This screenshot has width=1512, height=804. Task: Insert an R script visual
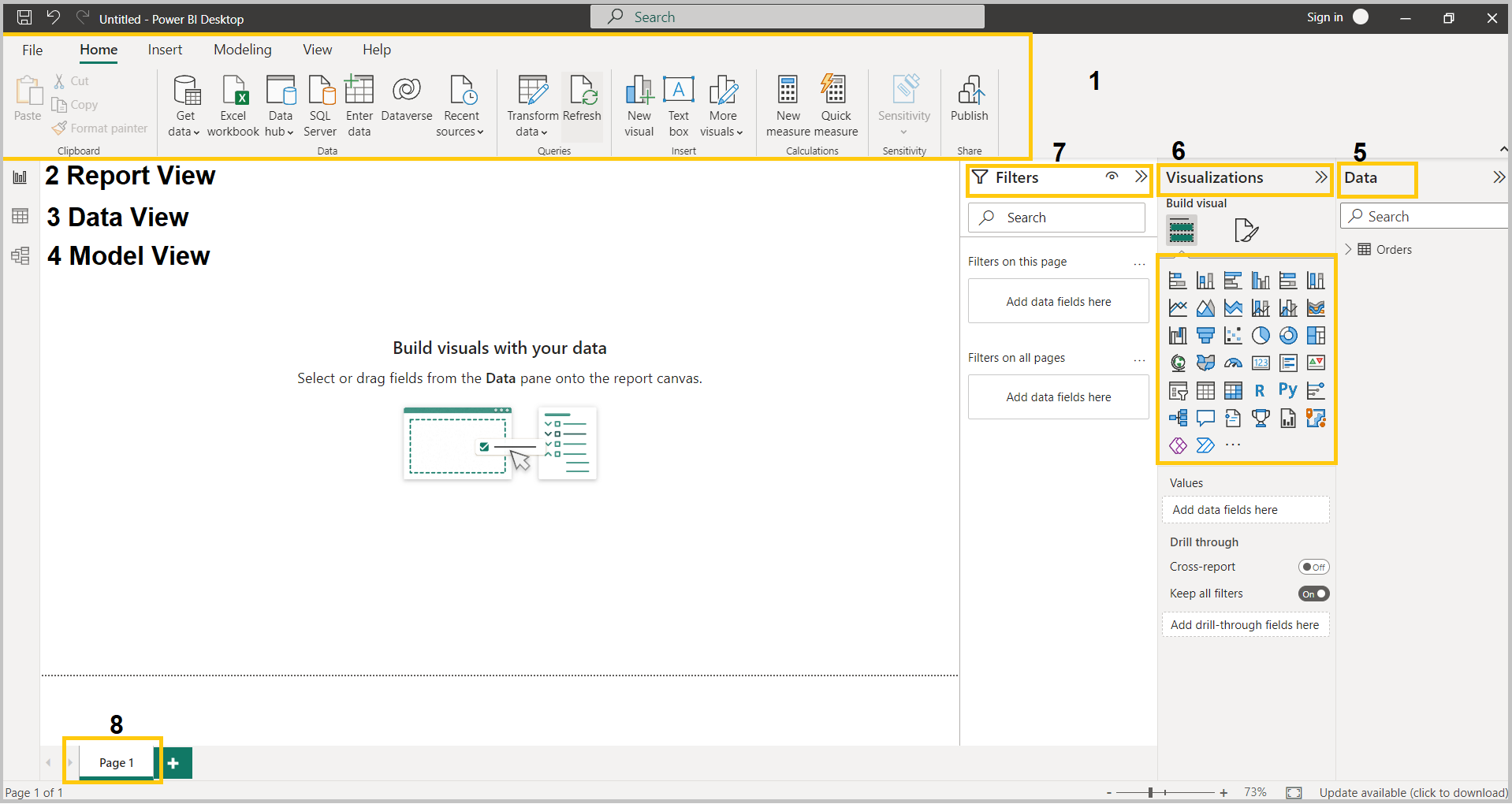coord(1259,389)
